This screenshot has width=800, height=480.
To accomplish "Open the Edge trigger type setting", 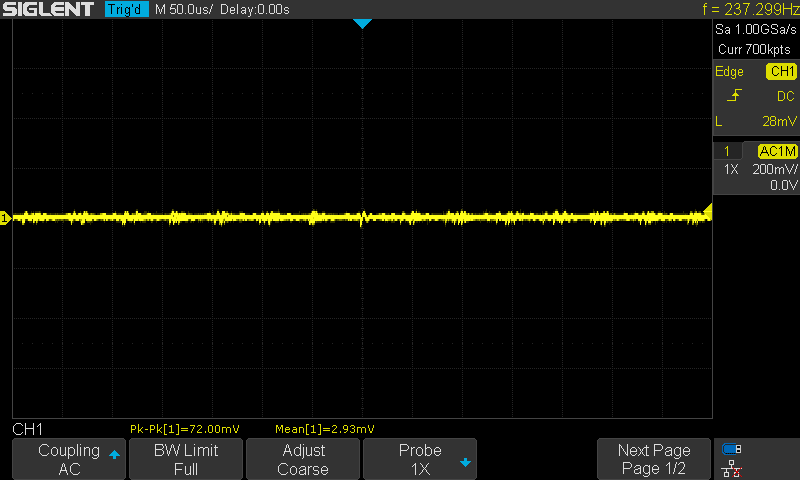I will tap(729, 72).
